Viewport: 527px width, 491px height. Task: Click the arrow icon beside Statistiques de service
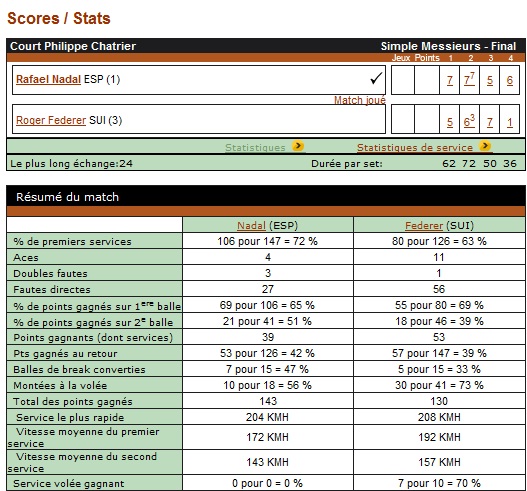pyautogui.click(x=485, y=146)
